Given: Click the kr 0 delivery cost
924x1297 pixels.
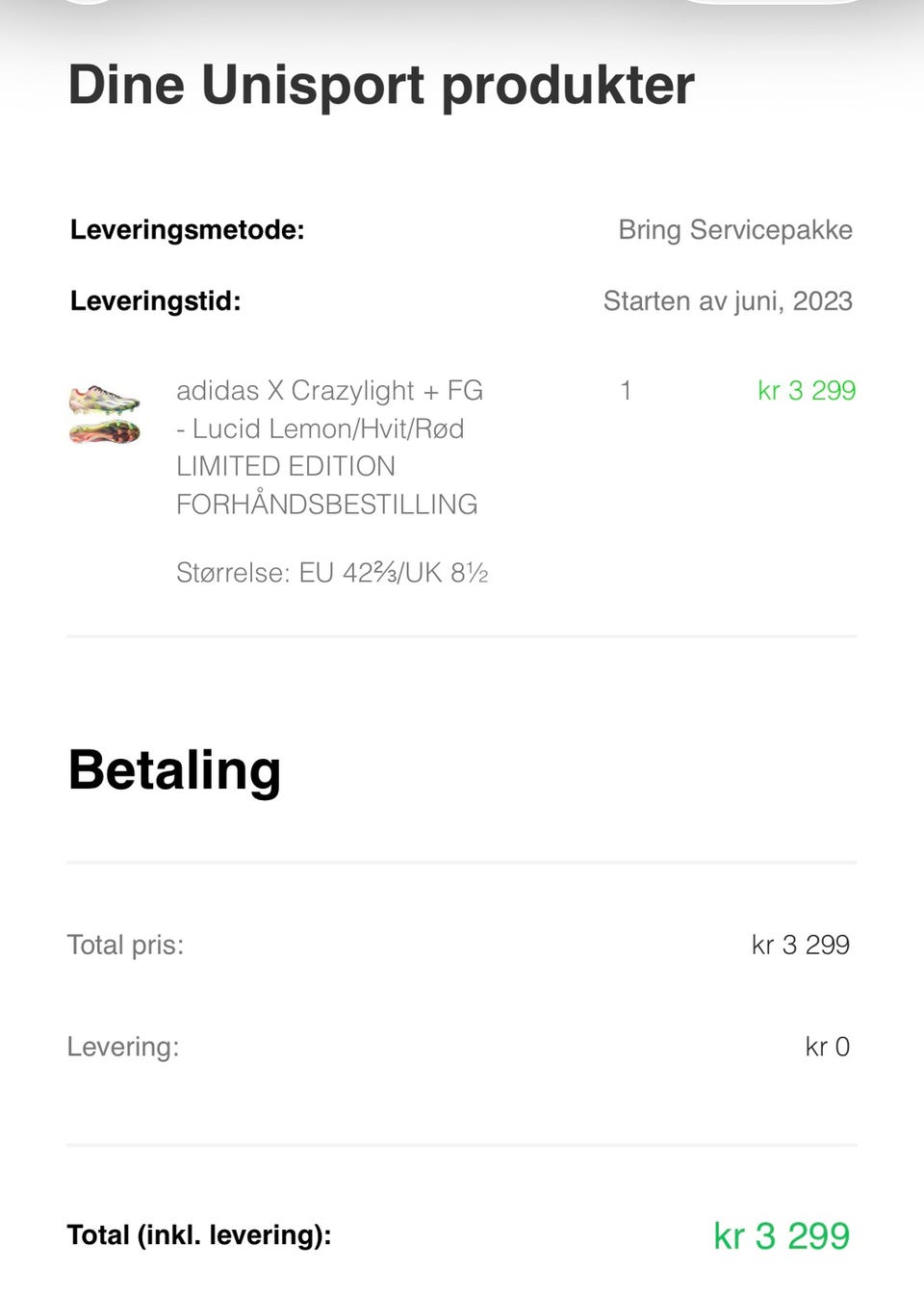Looking at the screenshot, I should [x=828, y=1047].
